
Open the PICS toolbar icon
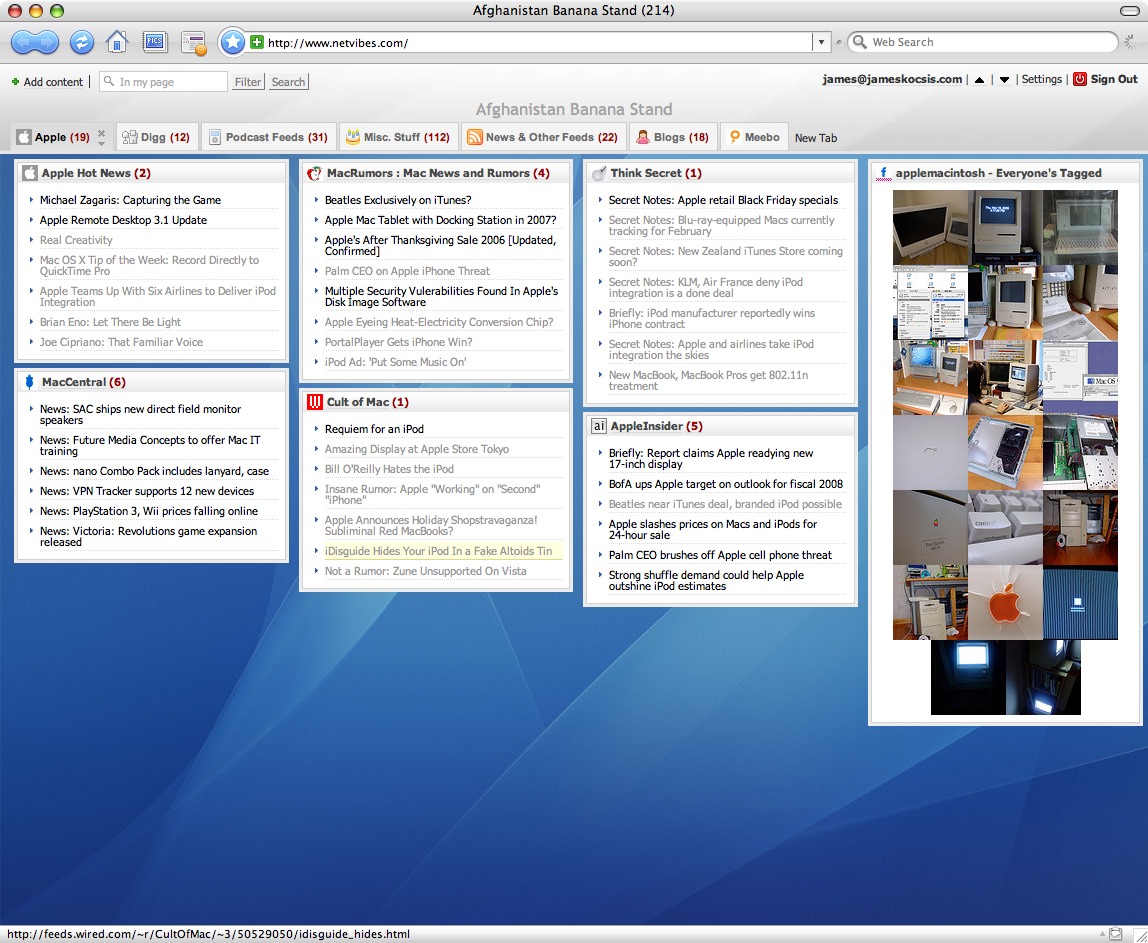[154, 42]
